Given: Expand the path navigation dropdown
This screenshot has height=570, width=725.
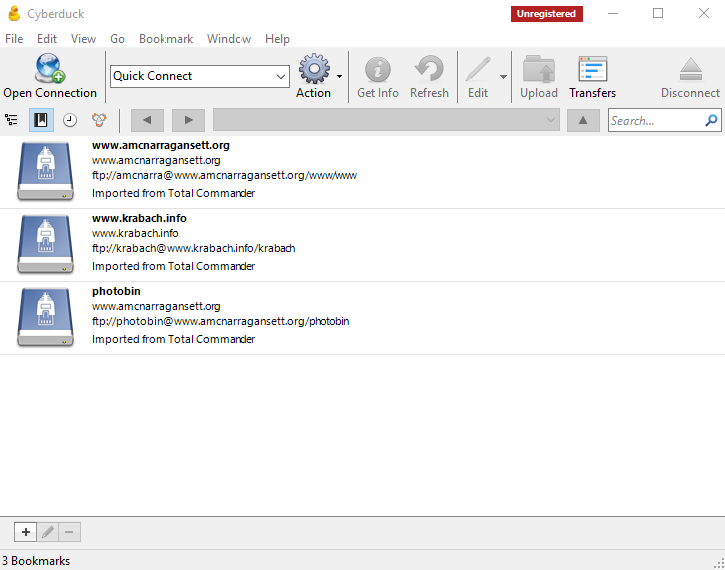Looking at the screenshot, I should click(550, 120).
